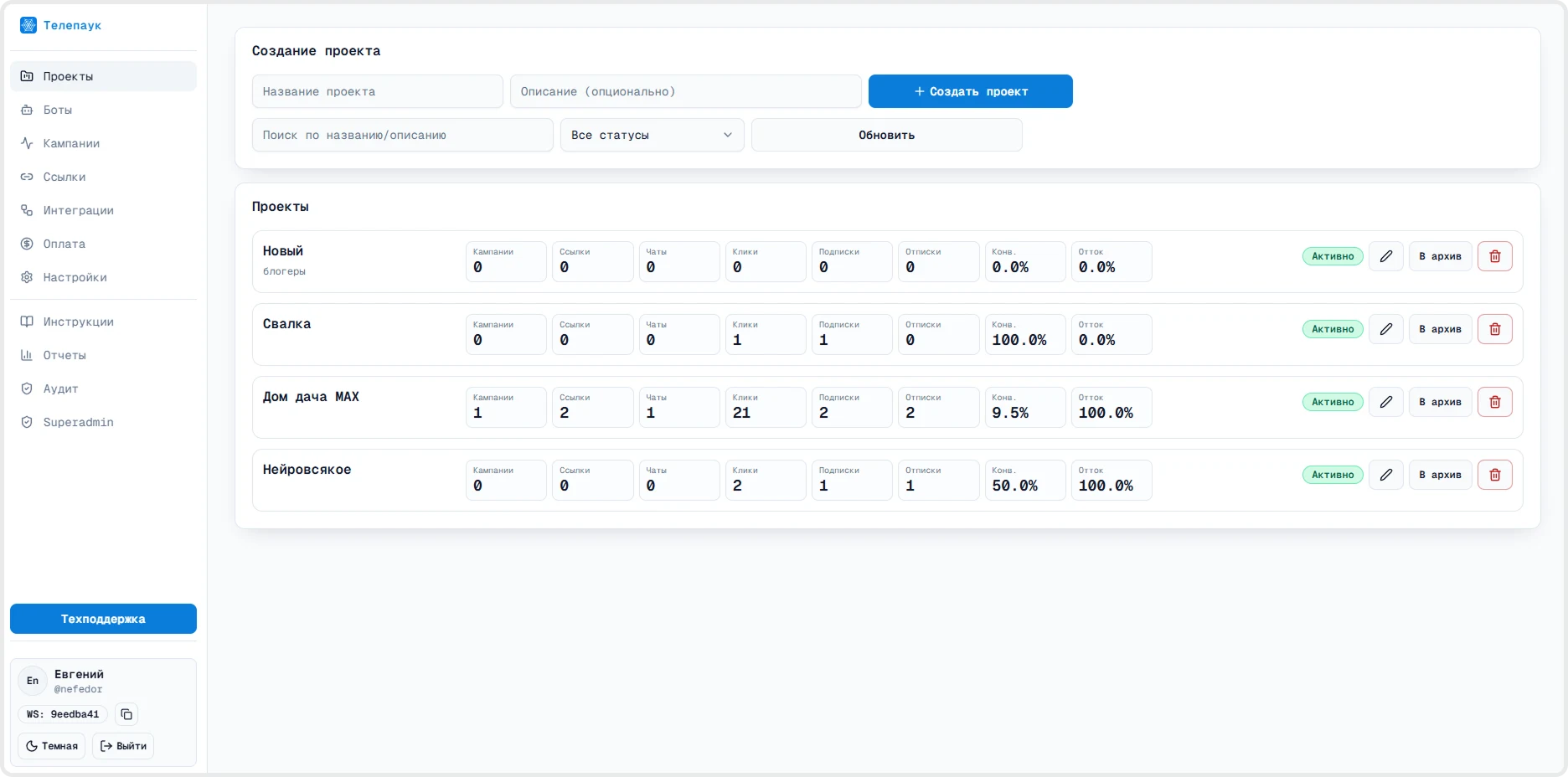The width and height of the screenshot is (1568, 777).
Task: Focus the Описание (опционально) field
Action: [686, 91]
